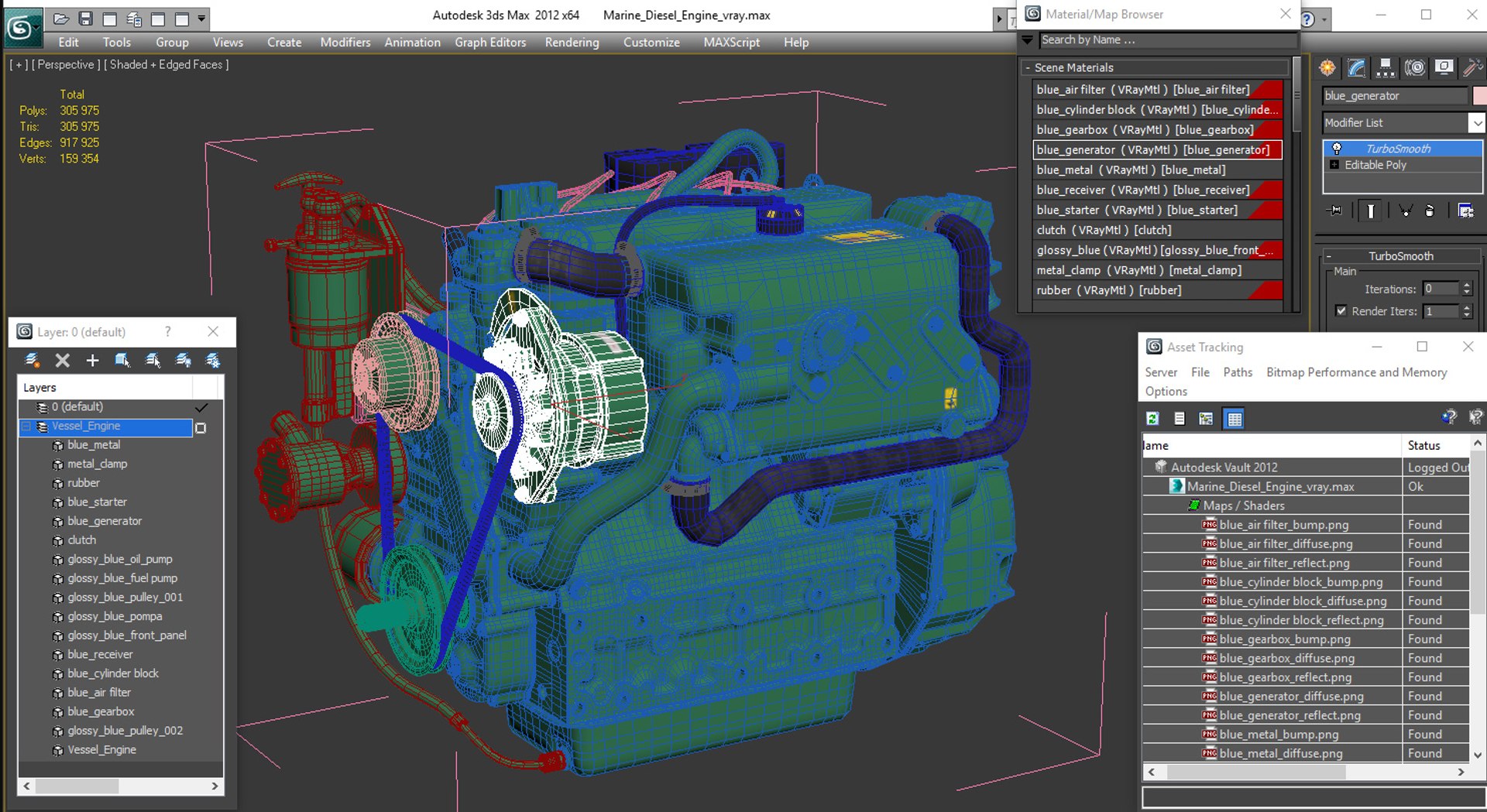Click Configure Modifier Sets icon

[x=1465, y=211]
